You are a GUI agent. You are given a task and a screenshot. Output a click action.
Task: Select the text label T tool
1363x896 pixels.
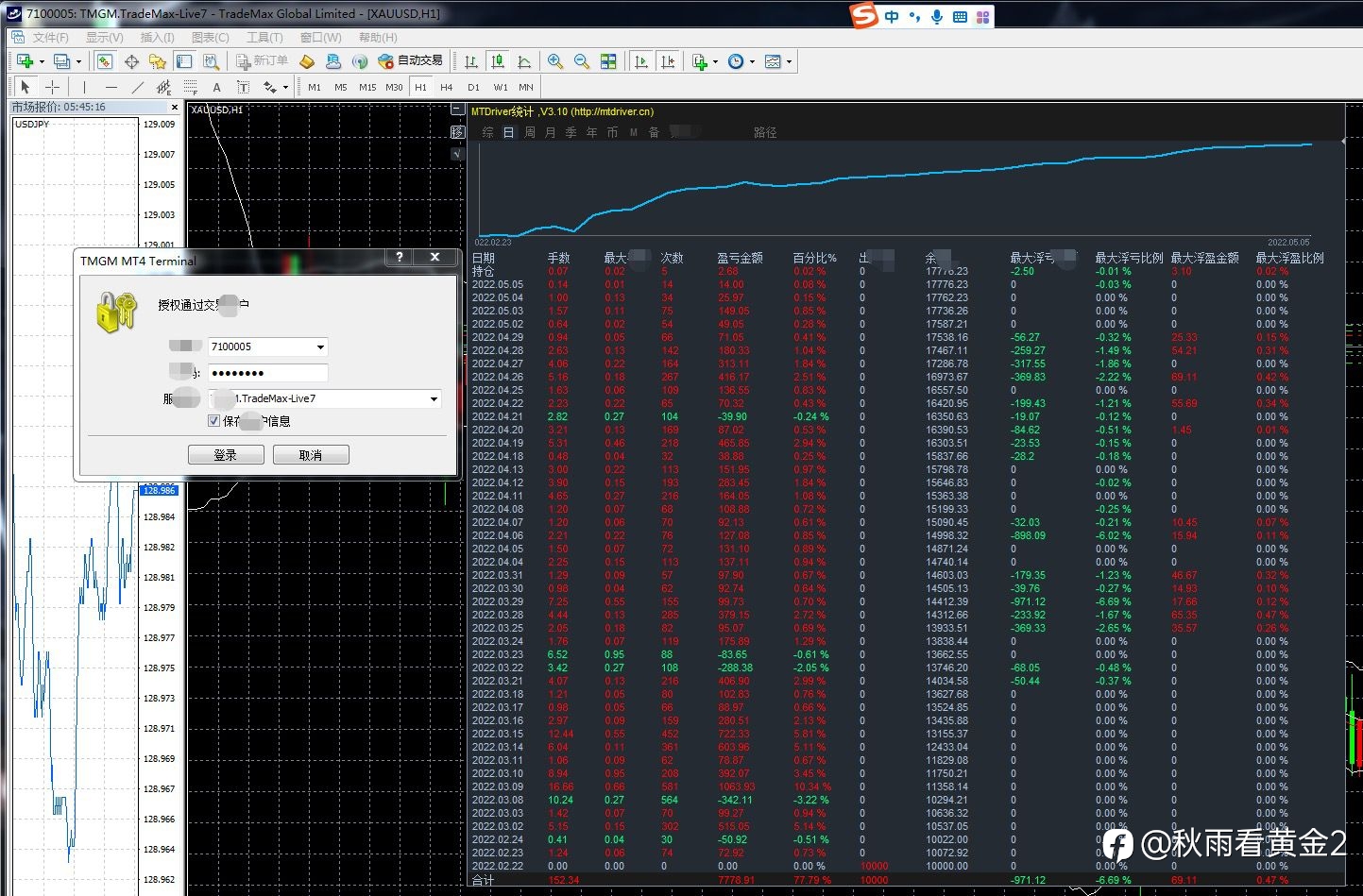[243, 87]
